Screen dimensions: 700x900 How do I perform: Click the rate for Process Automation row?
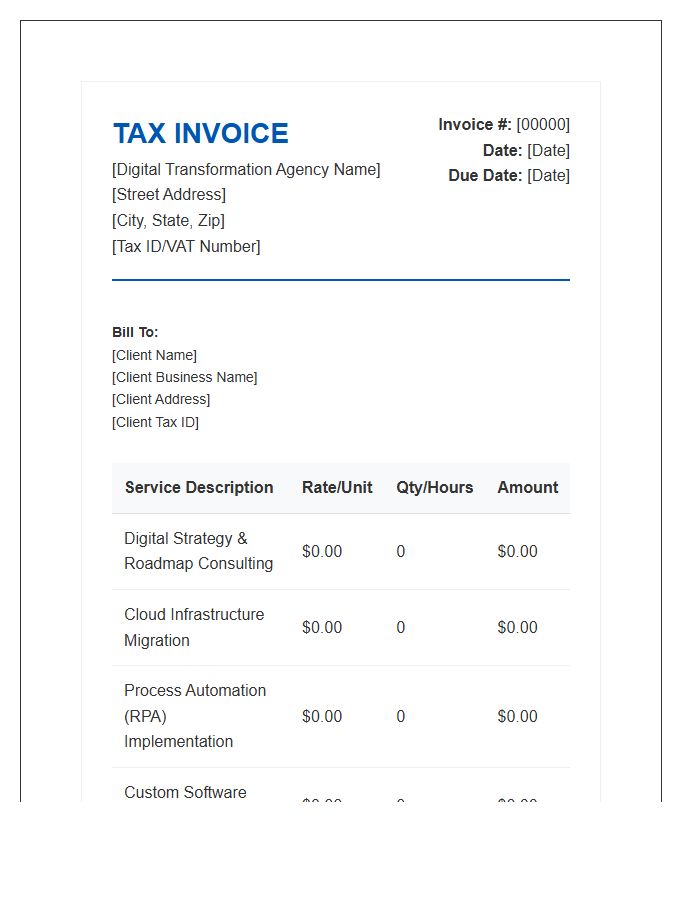tap(322, 716)
